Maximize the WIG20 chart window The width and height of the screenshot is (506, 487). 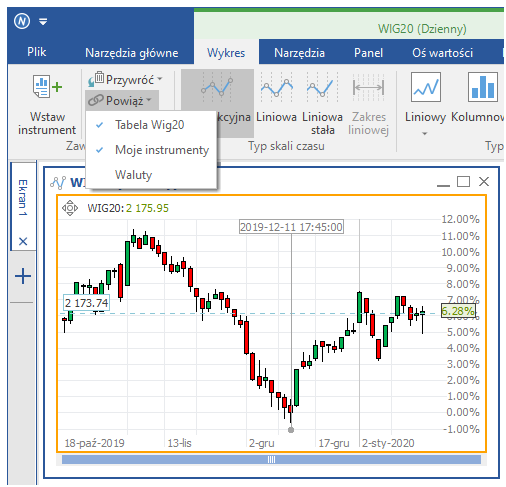[463, 182]
